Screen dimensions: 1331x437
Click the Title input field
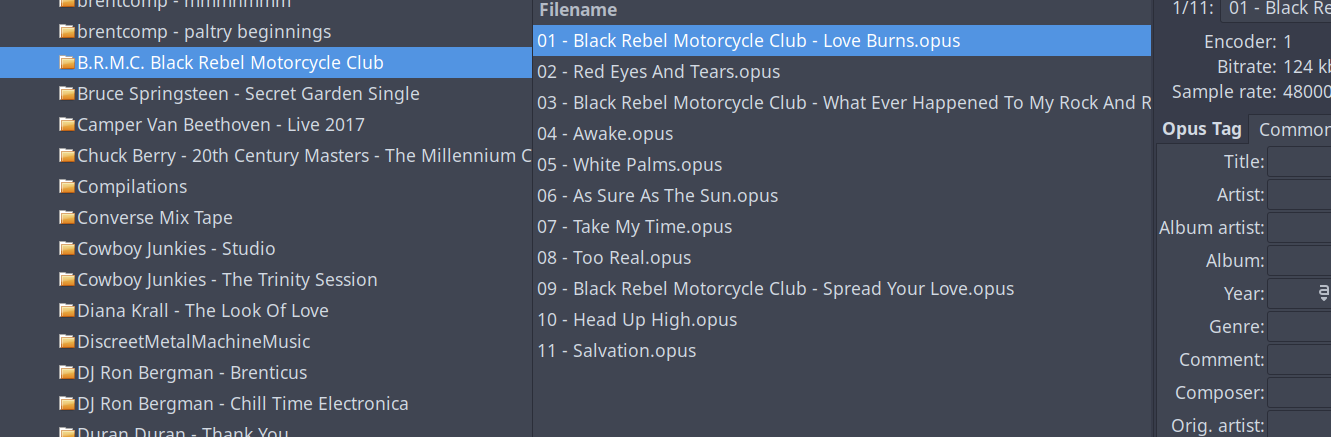(1299, 162)
